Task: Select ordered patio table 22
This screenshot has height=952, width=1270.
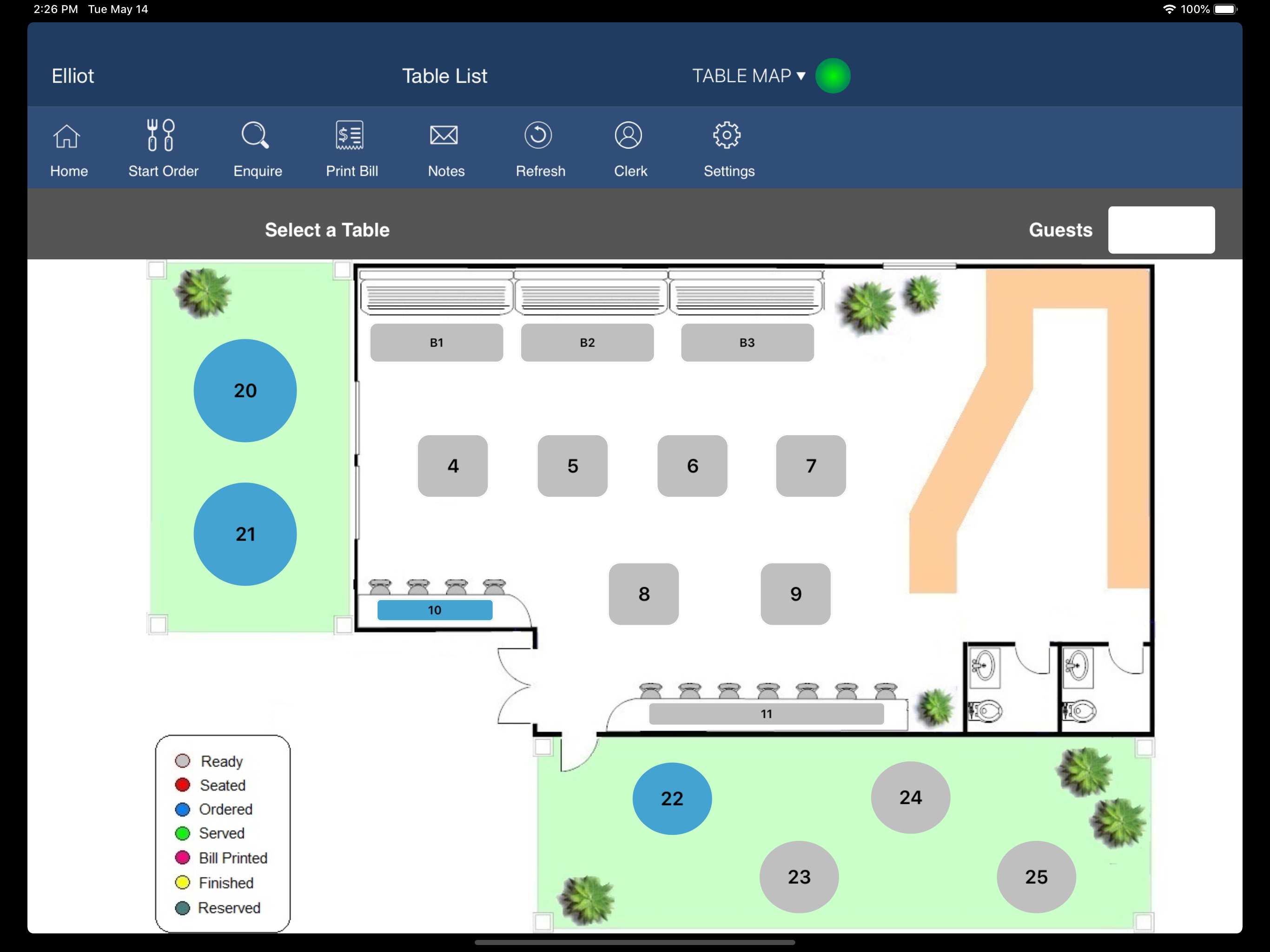Action: tap(672, 799)
